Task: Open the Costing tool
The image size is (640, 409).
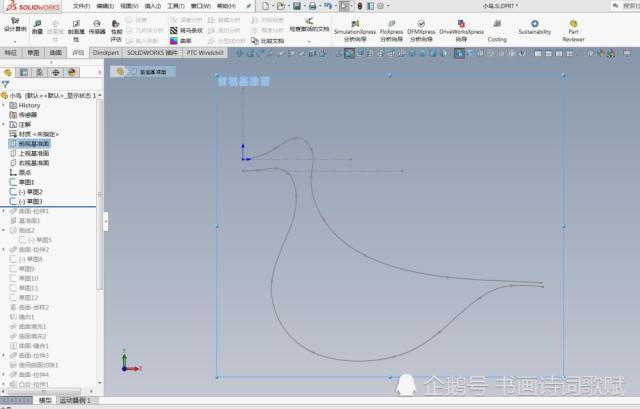Action: (497, 31)
